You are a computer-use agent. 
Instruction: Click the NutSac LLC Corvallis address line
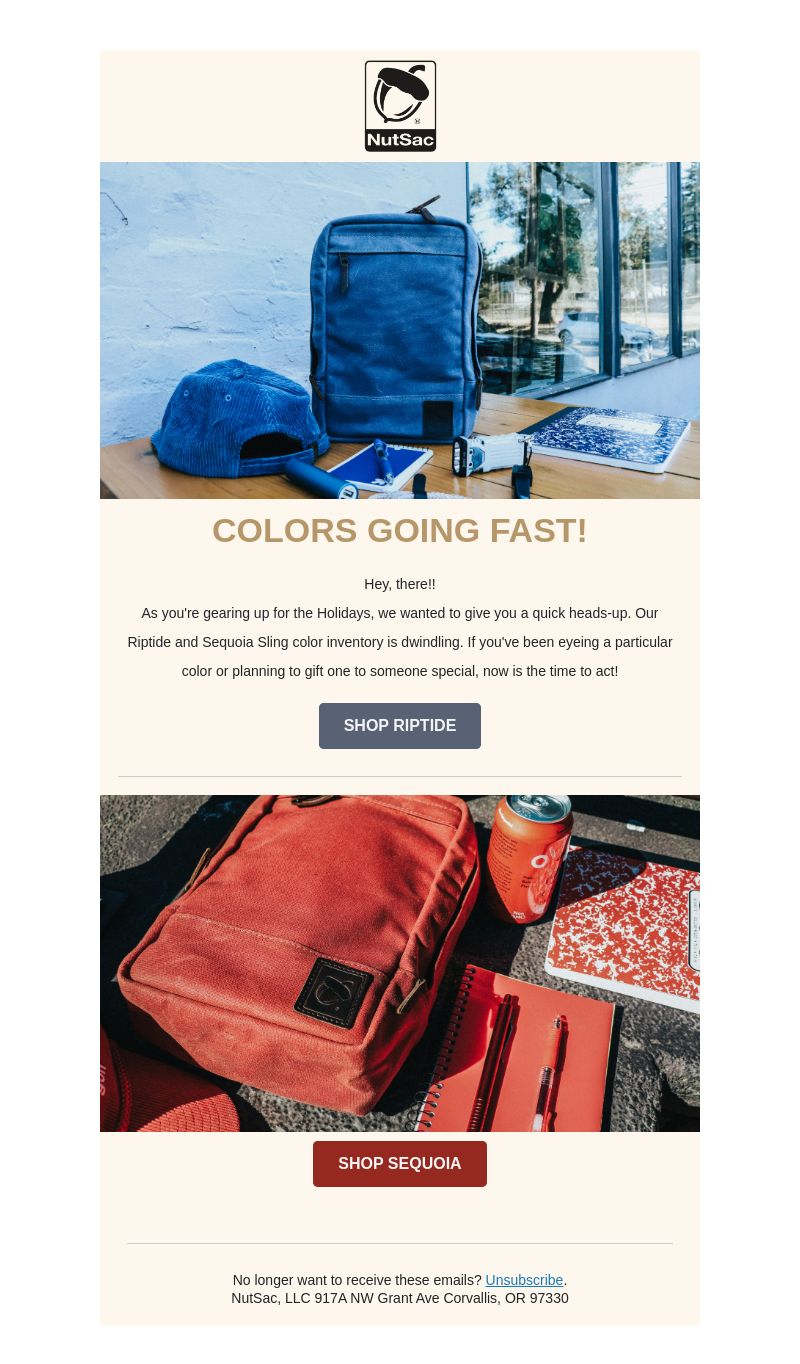pos(400,1298)
